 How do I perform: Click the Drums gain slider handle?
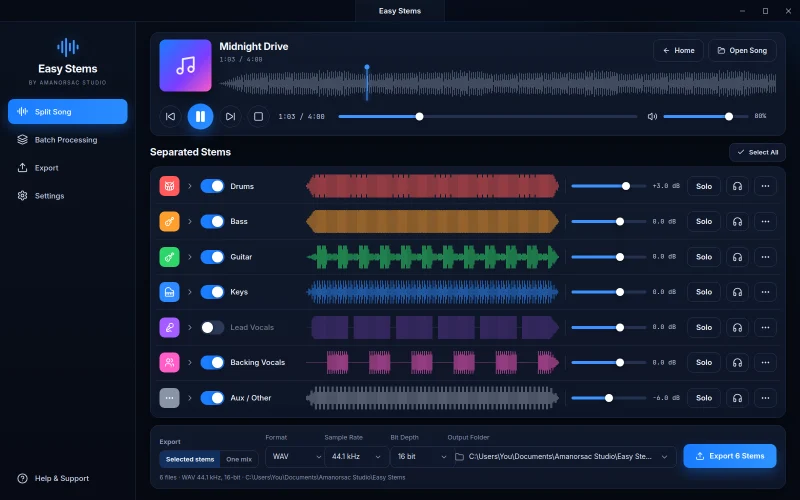(x=626, y=186)
